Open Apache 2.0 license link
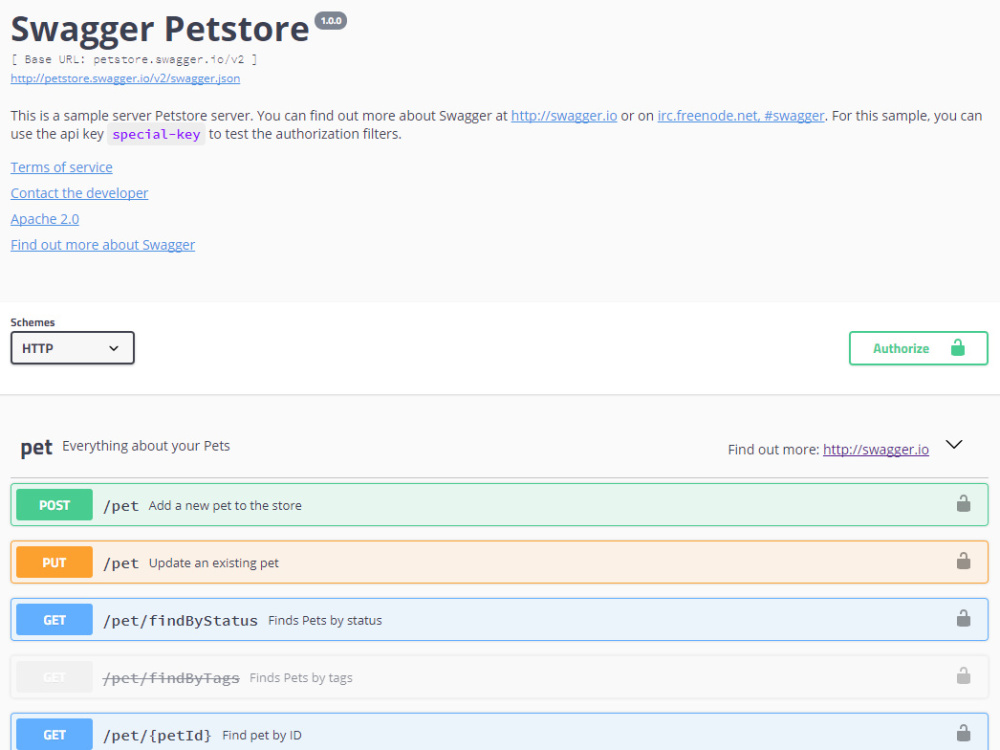The image size is (1000, 750). pyautogui.click(x=45, y=219)
